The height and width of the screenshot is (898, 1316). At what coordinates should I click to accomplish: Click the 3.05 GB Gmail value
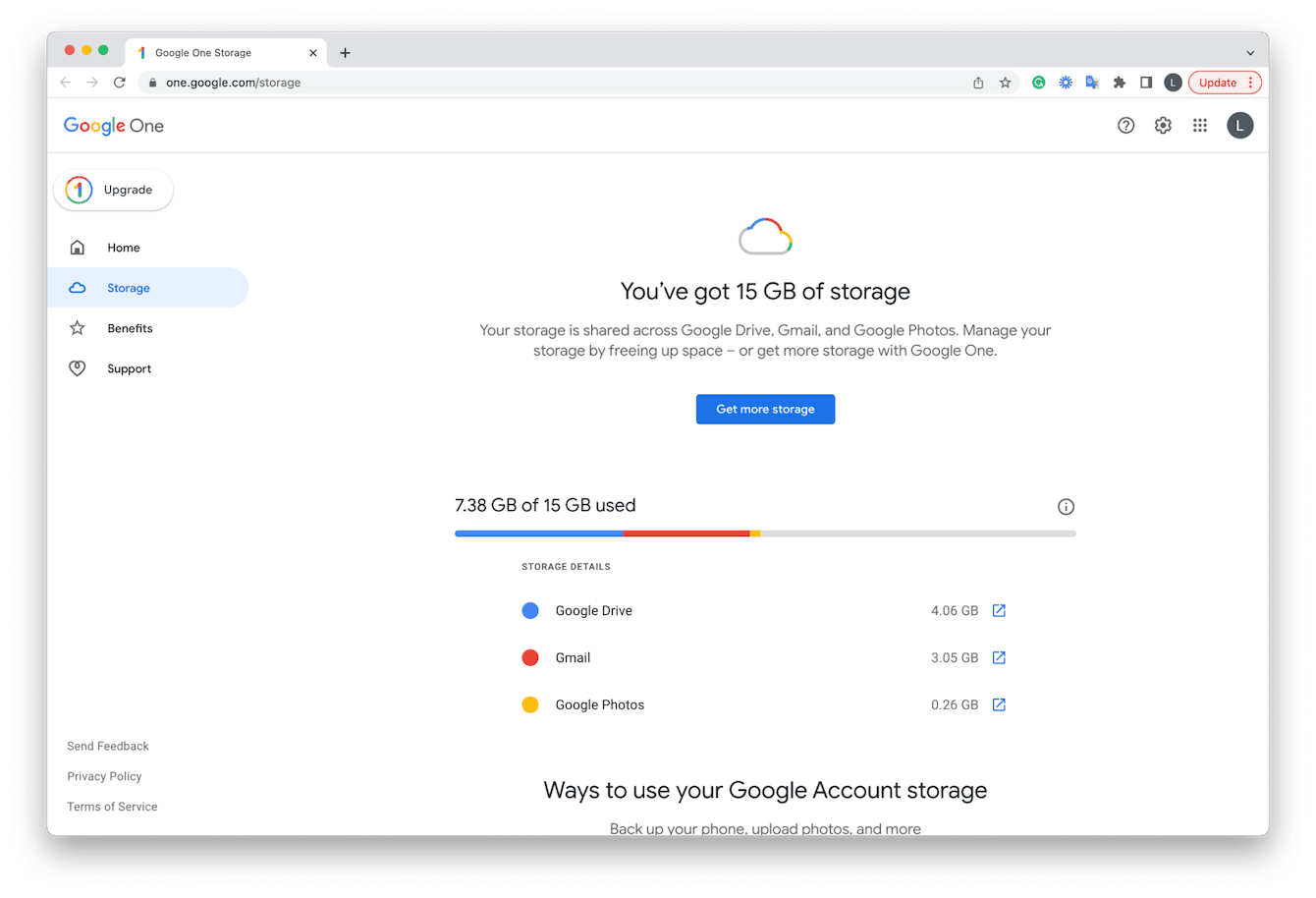tap(955, 657)
